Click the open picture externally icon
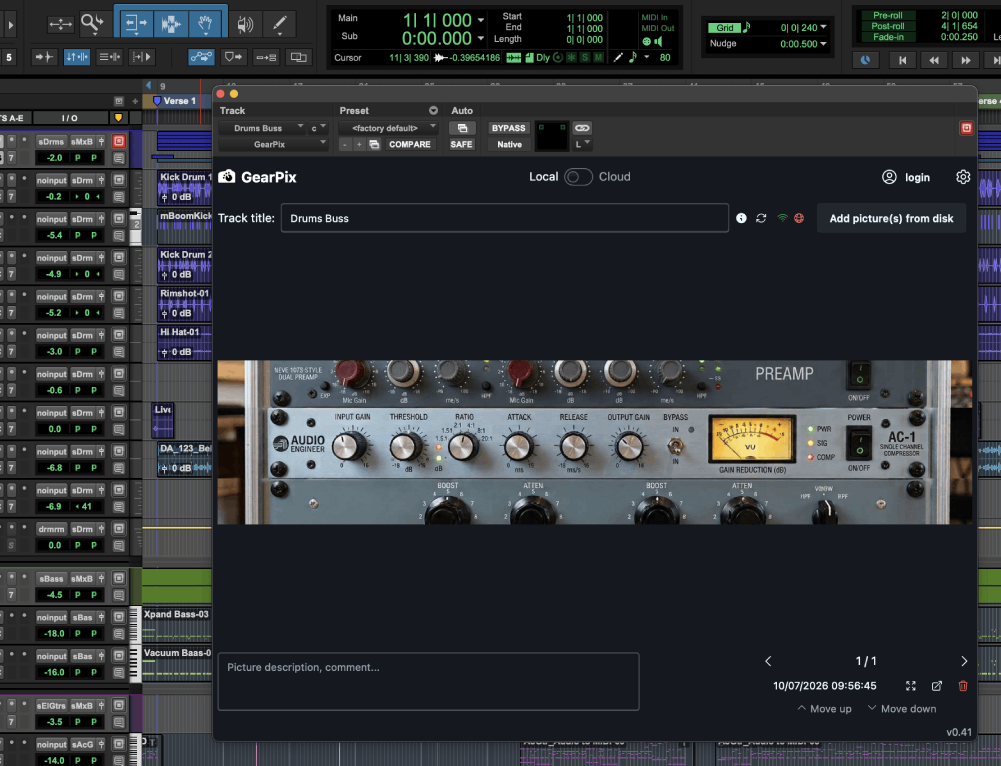Screen dimensions: 1001x766 point(937,686)
